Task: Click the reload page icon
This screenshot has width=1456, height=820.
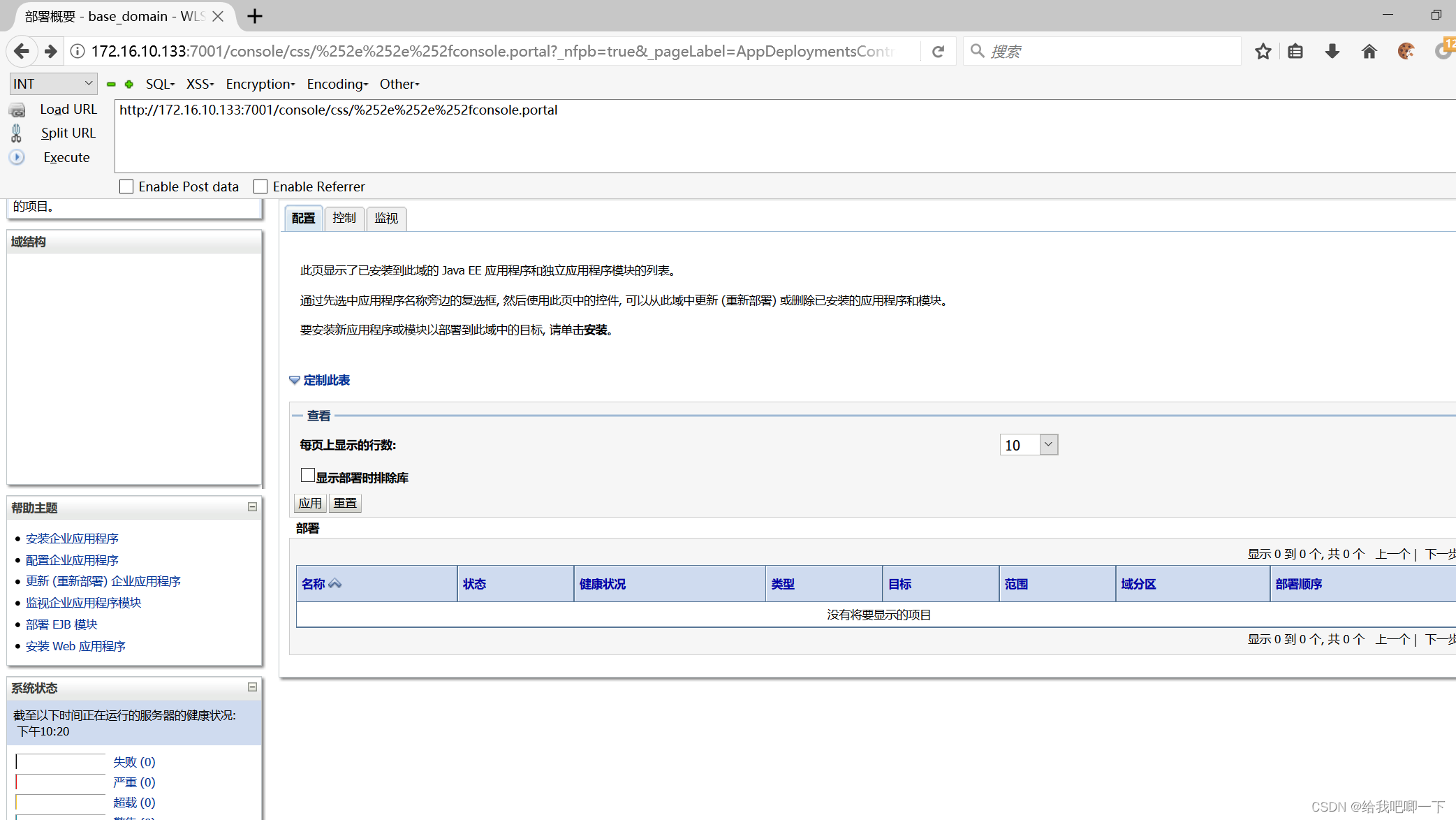Action: [x=938, y=51]
